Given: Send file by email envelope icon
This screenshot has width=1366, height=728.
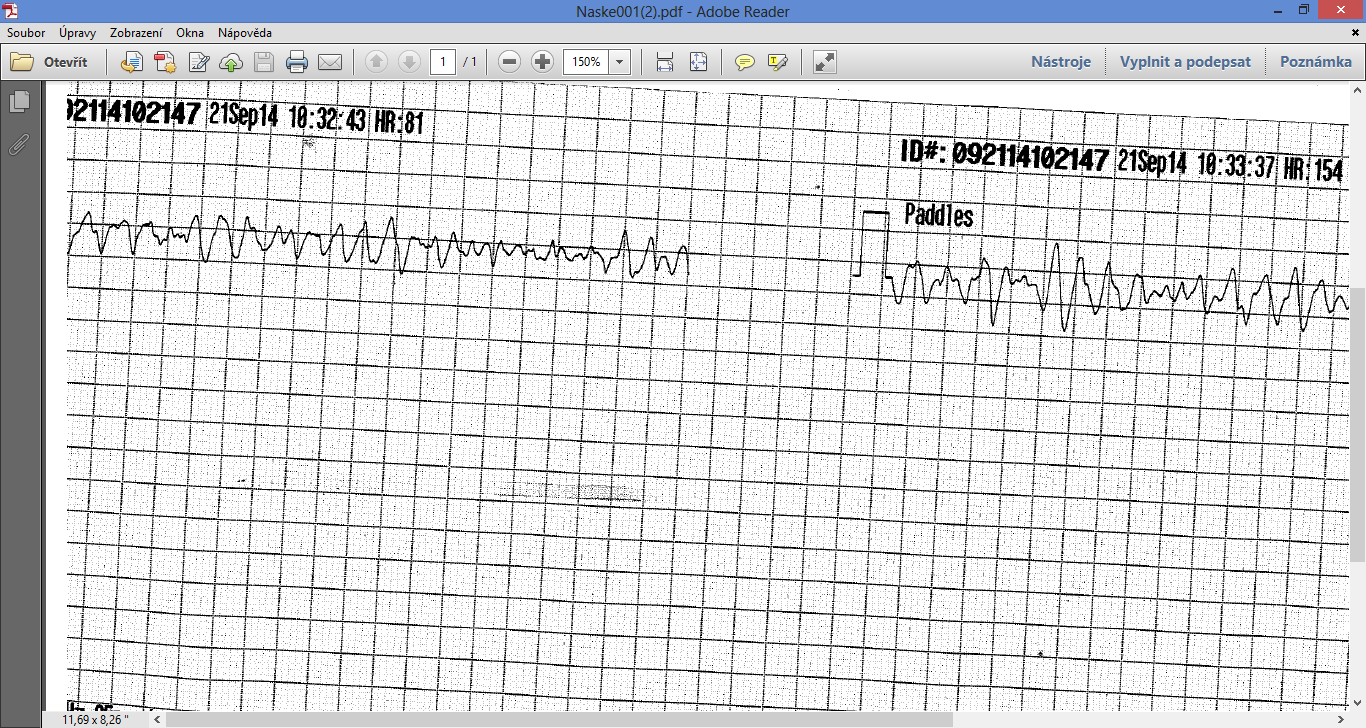Looking at the screenshot, I should (x=330, y=62).
